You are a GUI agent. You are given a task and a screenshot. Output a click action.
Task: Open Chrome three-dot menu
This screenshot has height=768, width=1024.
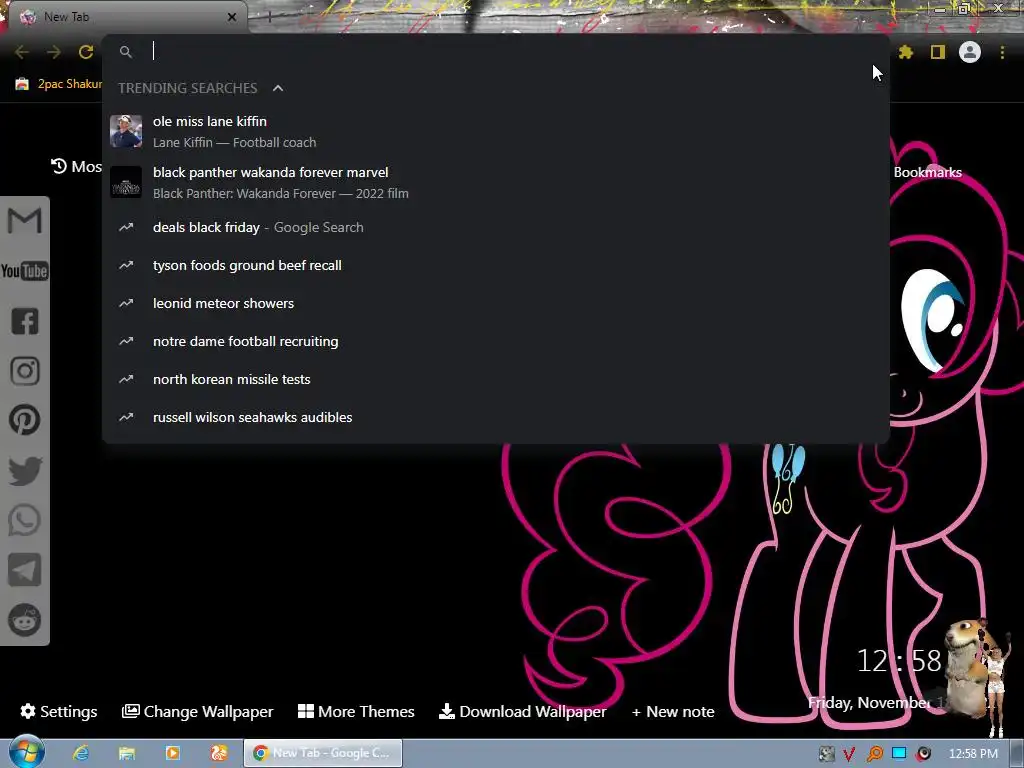(1002, 52)
